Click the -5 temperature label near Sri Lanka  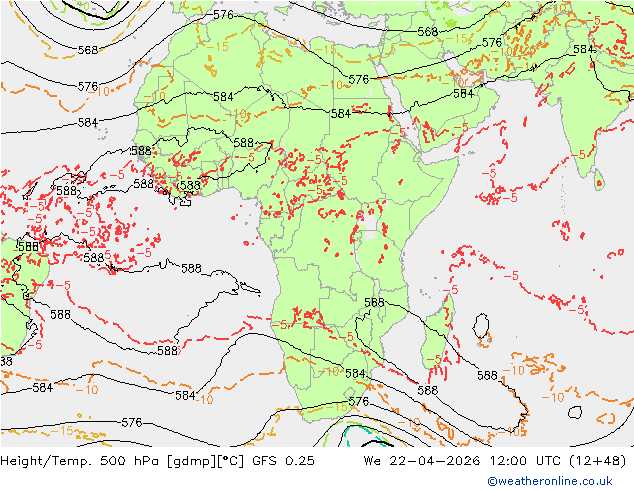tap(577, 154)
